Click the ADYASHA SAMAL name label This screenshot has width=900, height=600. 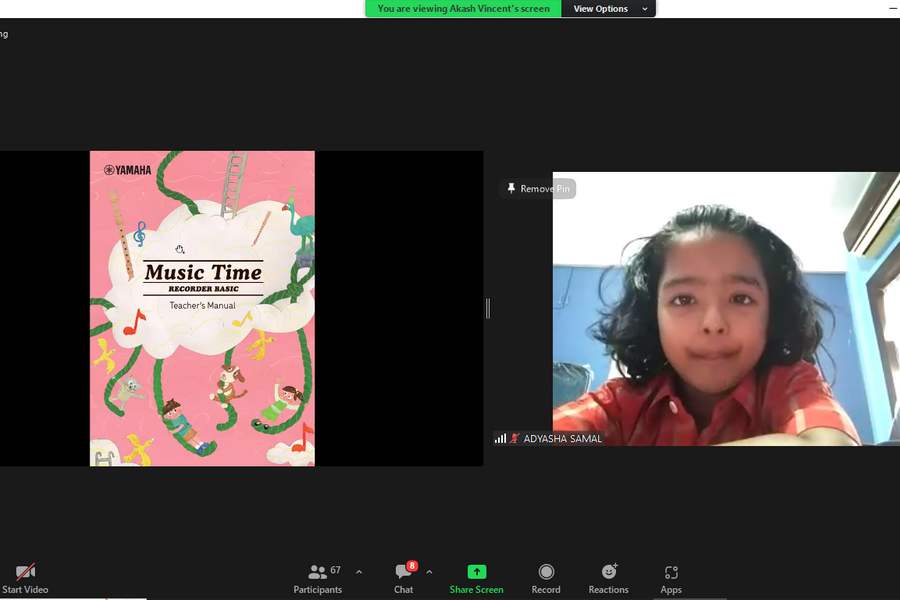pos(563,439)
